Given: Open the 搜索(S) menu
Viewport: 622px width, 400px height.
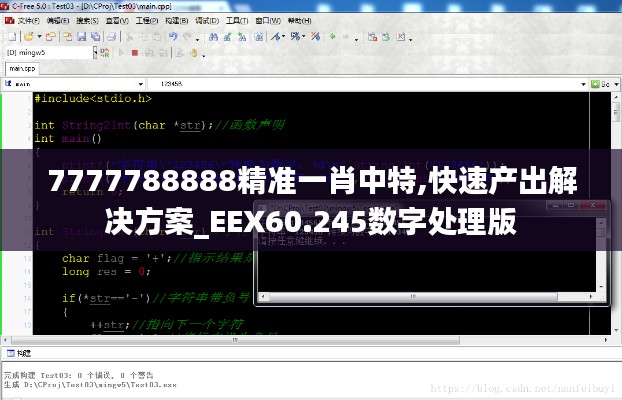Looking at the screenshot, I should [87, 21].
